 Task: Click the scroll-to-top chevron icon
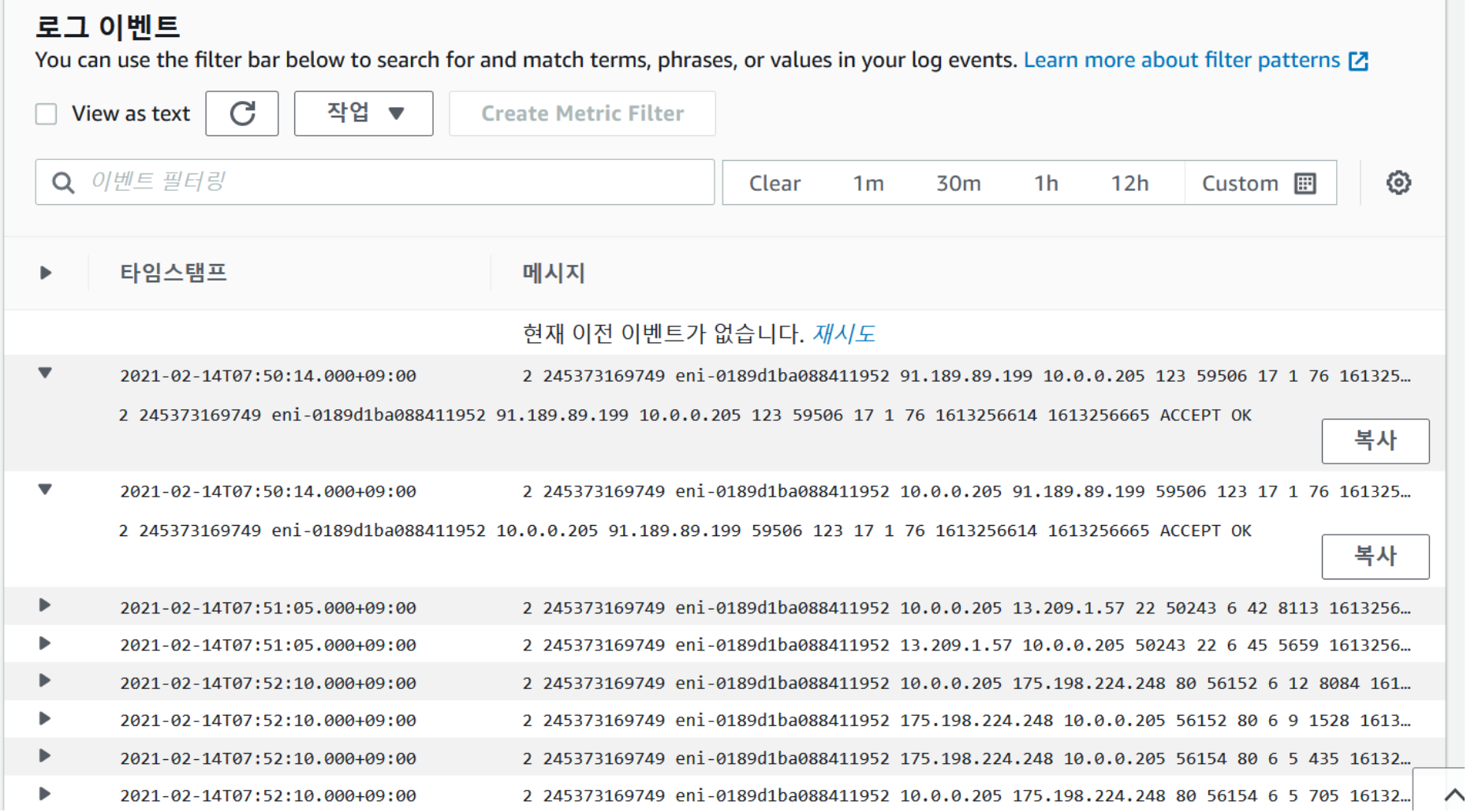[x=1453, y=795]
